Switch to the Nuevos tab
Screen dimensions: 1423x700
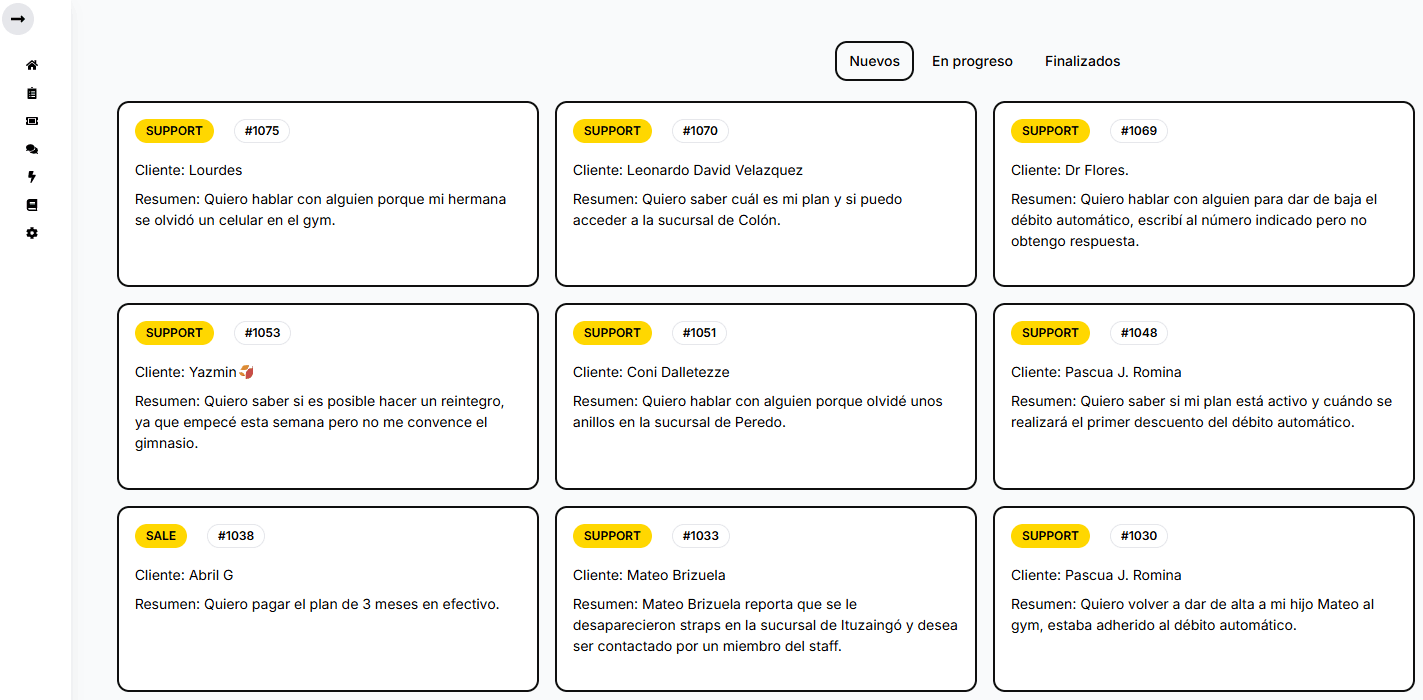pos(874,61)
